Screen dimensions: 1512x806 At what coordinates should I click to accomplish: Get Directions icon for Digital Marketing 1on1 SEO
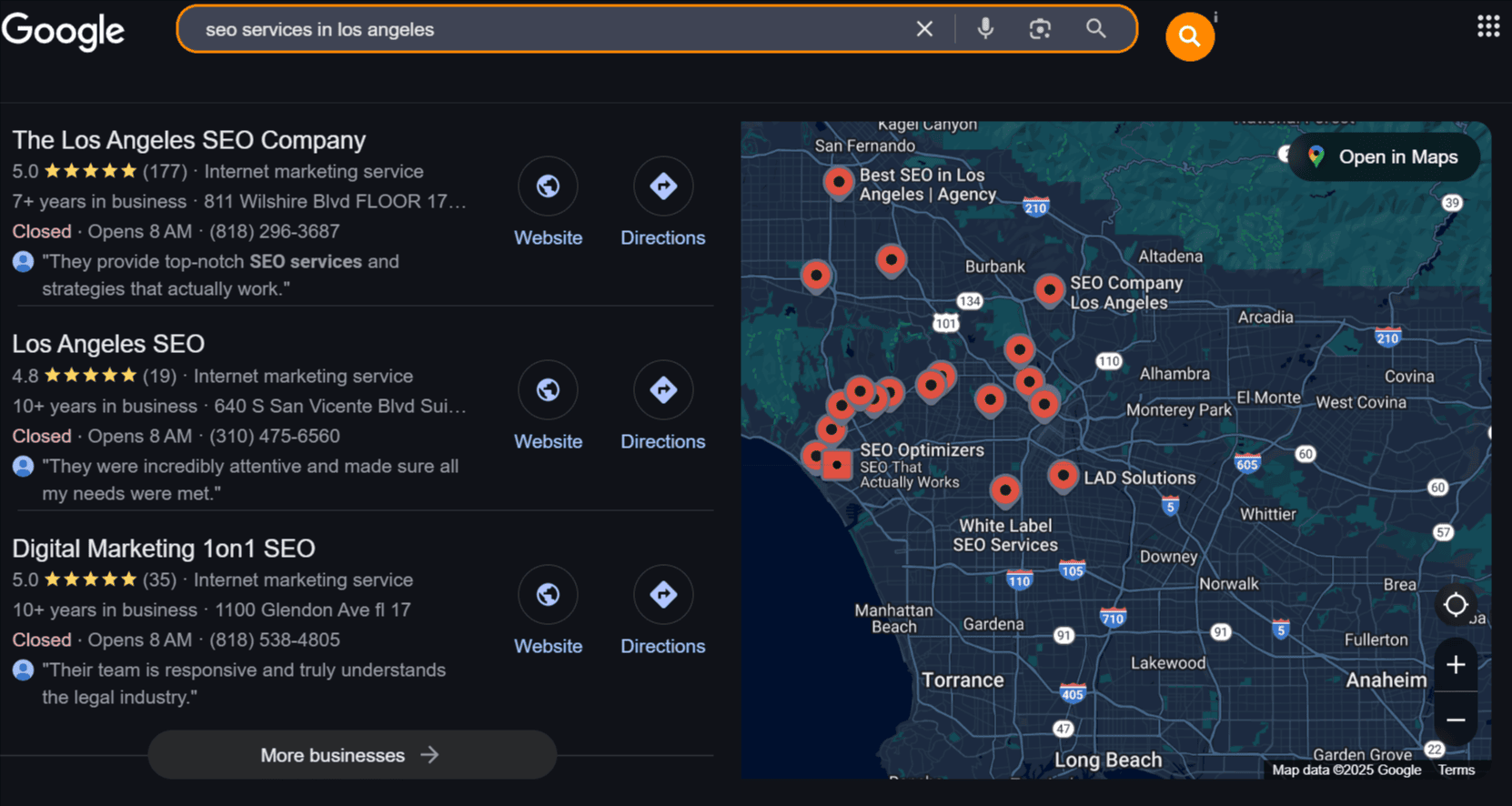click(x=663, y=595)
